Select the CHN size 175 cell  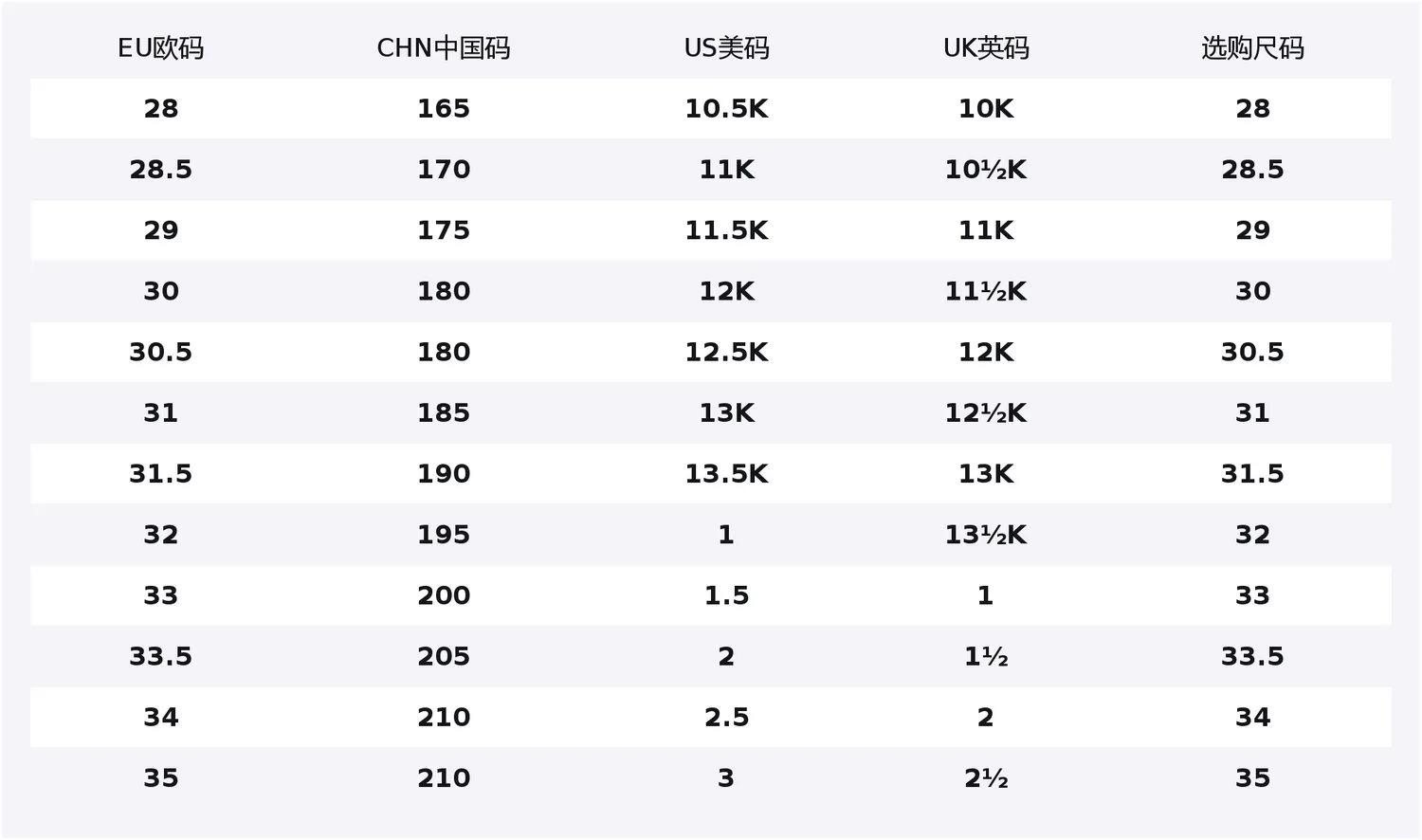pos(444,230)
